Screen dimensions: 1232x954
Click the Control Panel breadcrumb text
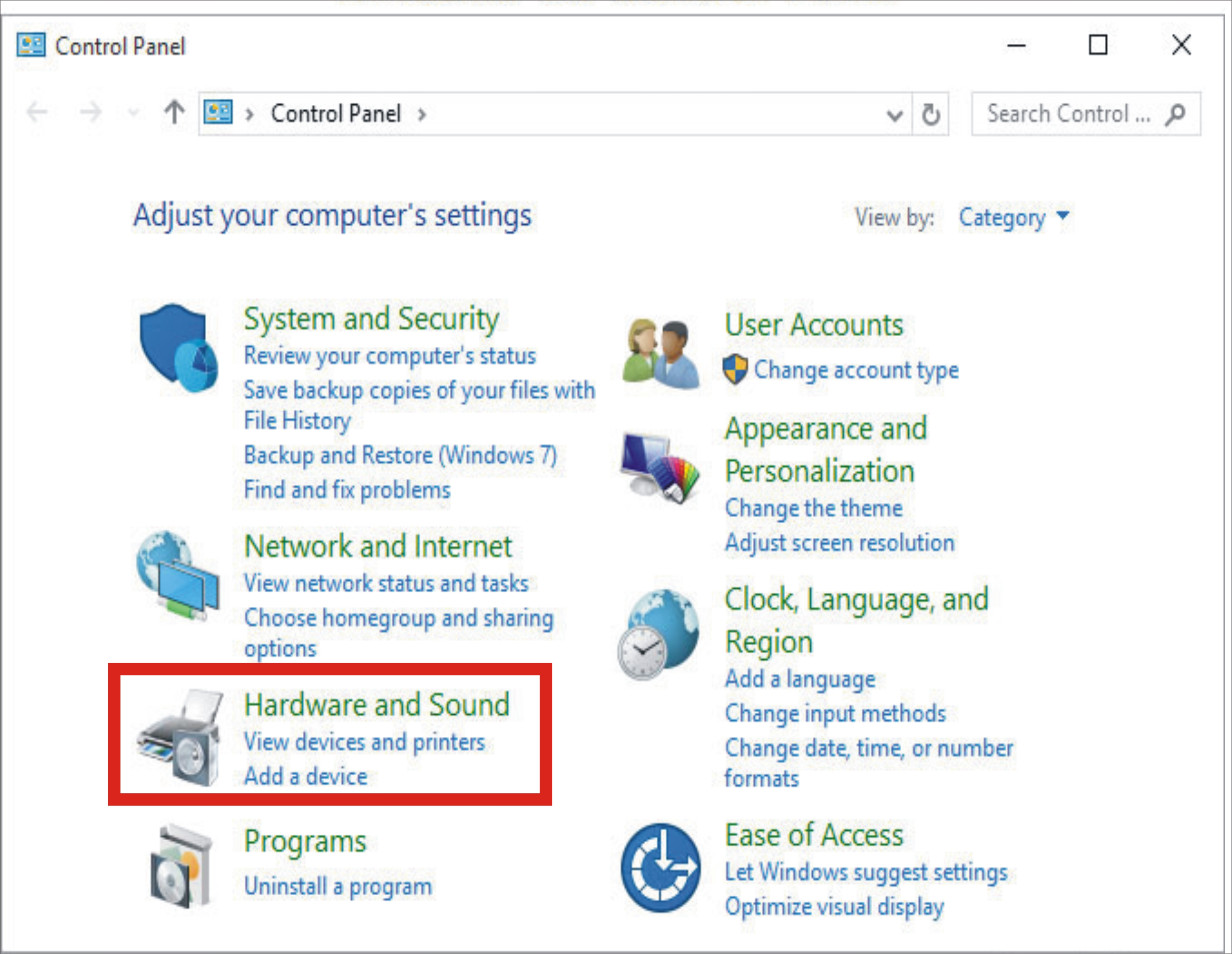click(336, 114)
